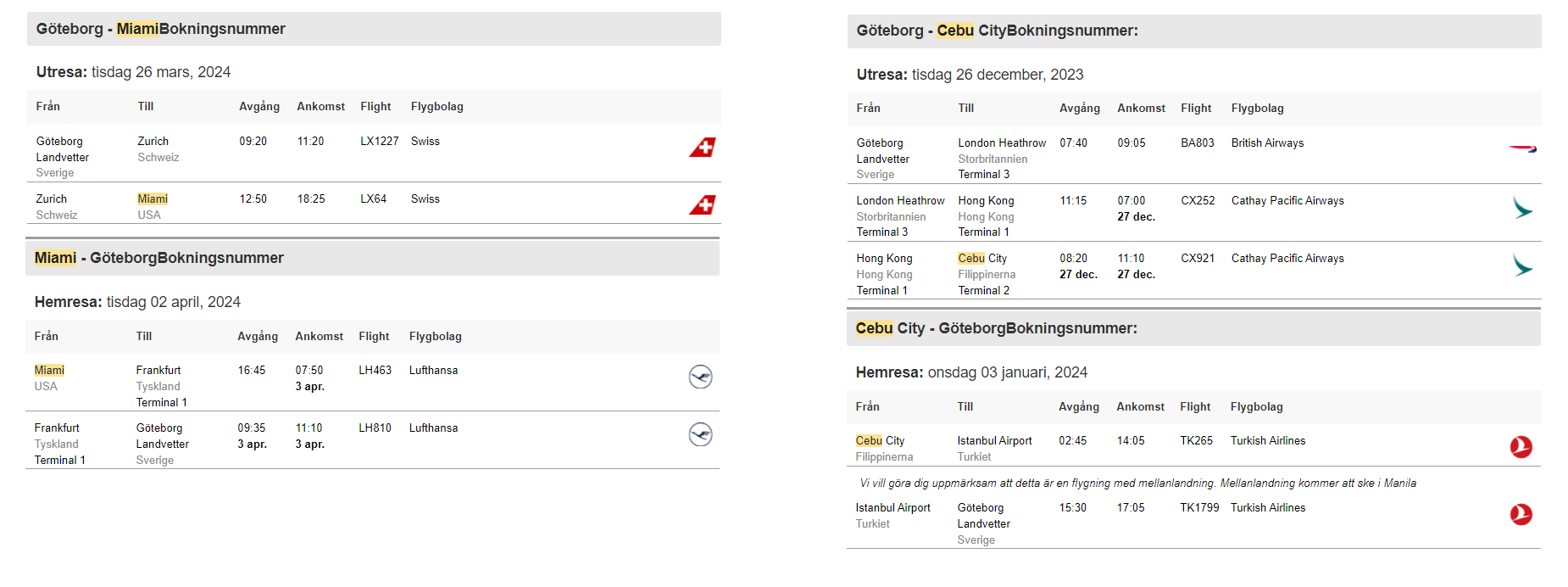The image size is (1568, 587).
Task: Click Swiss logo on LX64 Miami flight
Action: 702,205
